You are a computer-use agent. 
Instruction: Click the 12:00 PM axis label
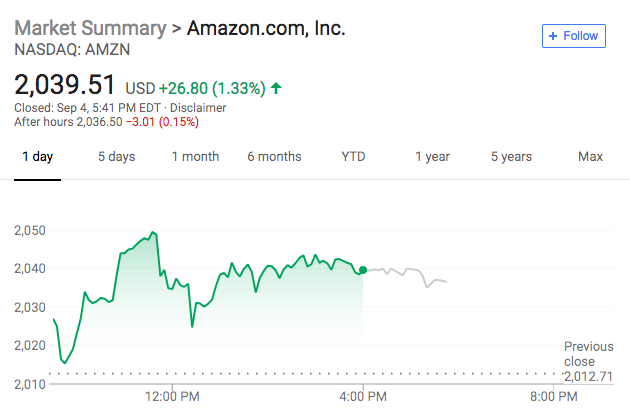[x=173, y=394]
